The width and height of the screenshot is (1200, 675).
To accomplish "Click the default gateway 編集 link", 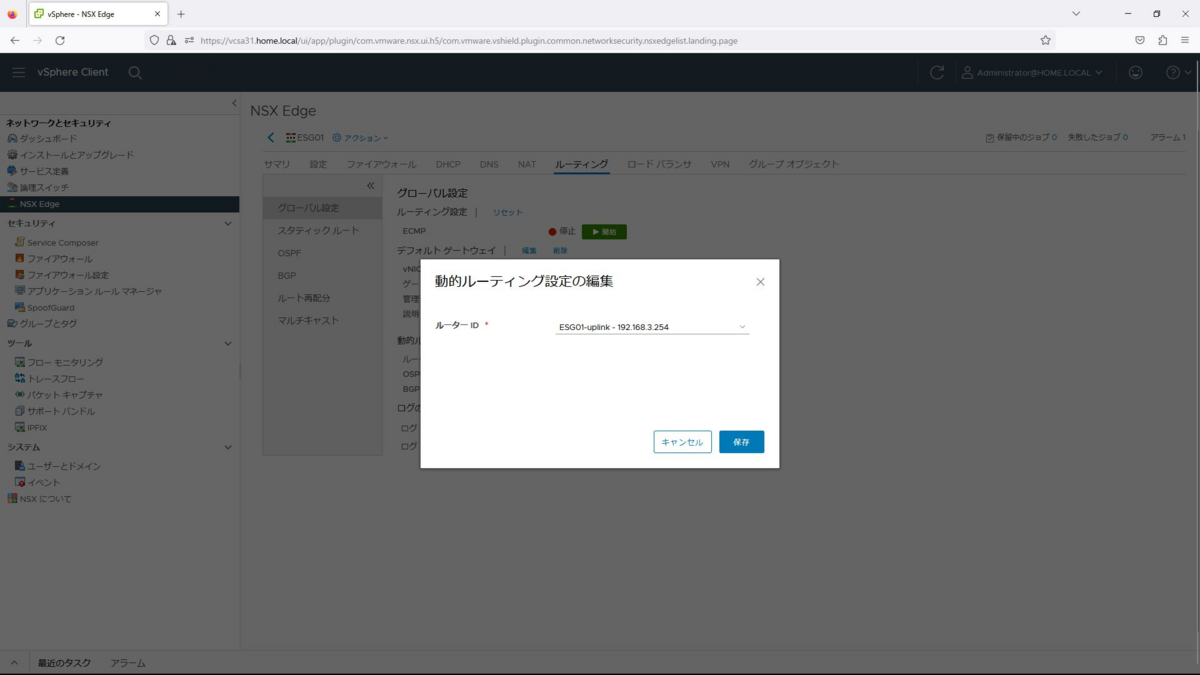I will [529, 251].
